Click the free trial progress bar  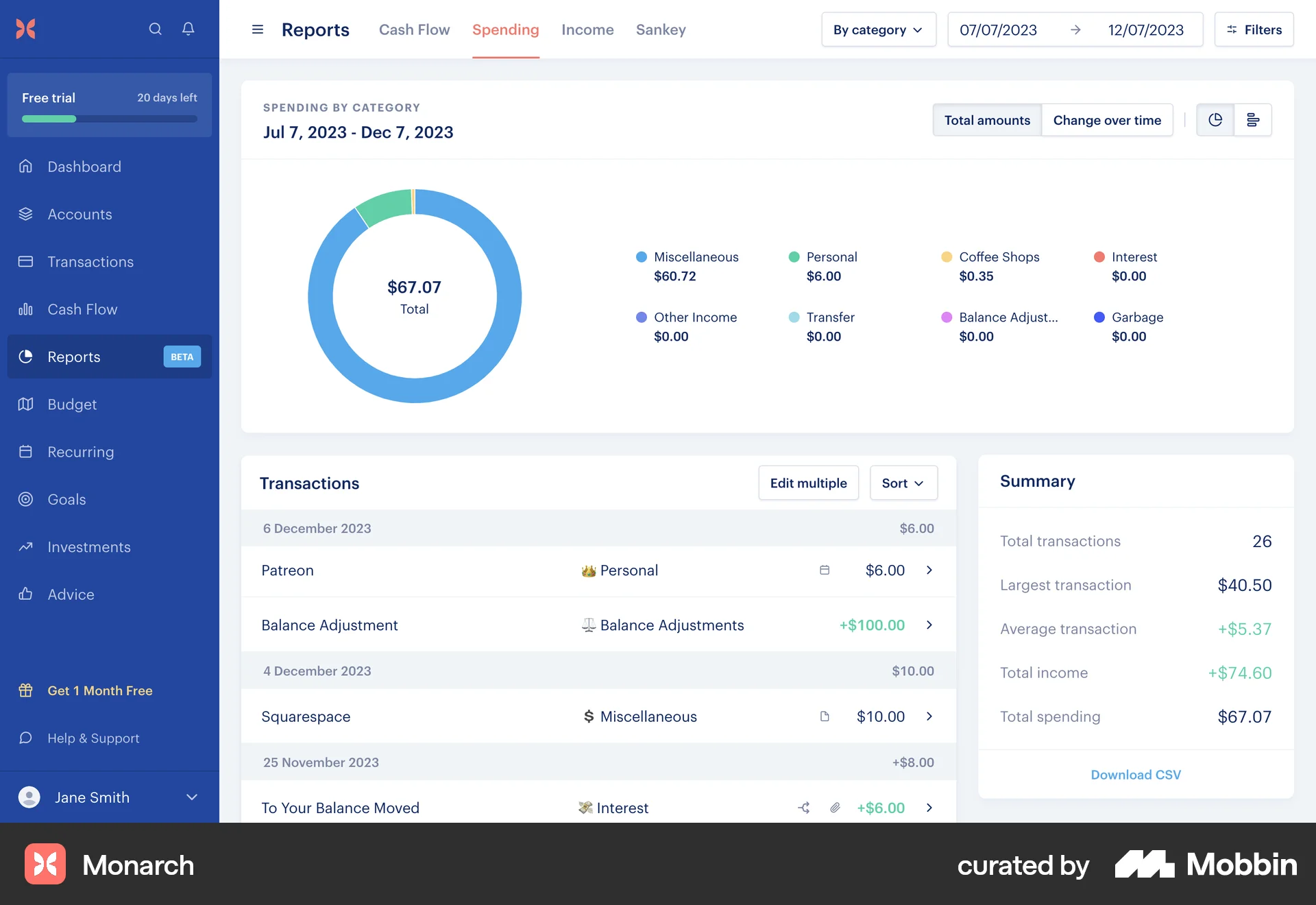coord(108,119)
